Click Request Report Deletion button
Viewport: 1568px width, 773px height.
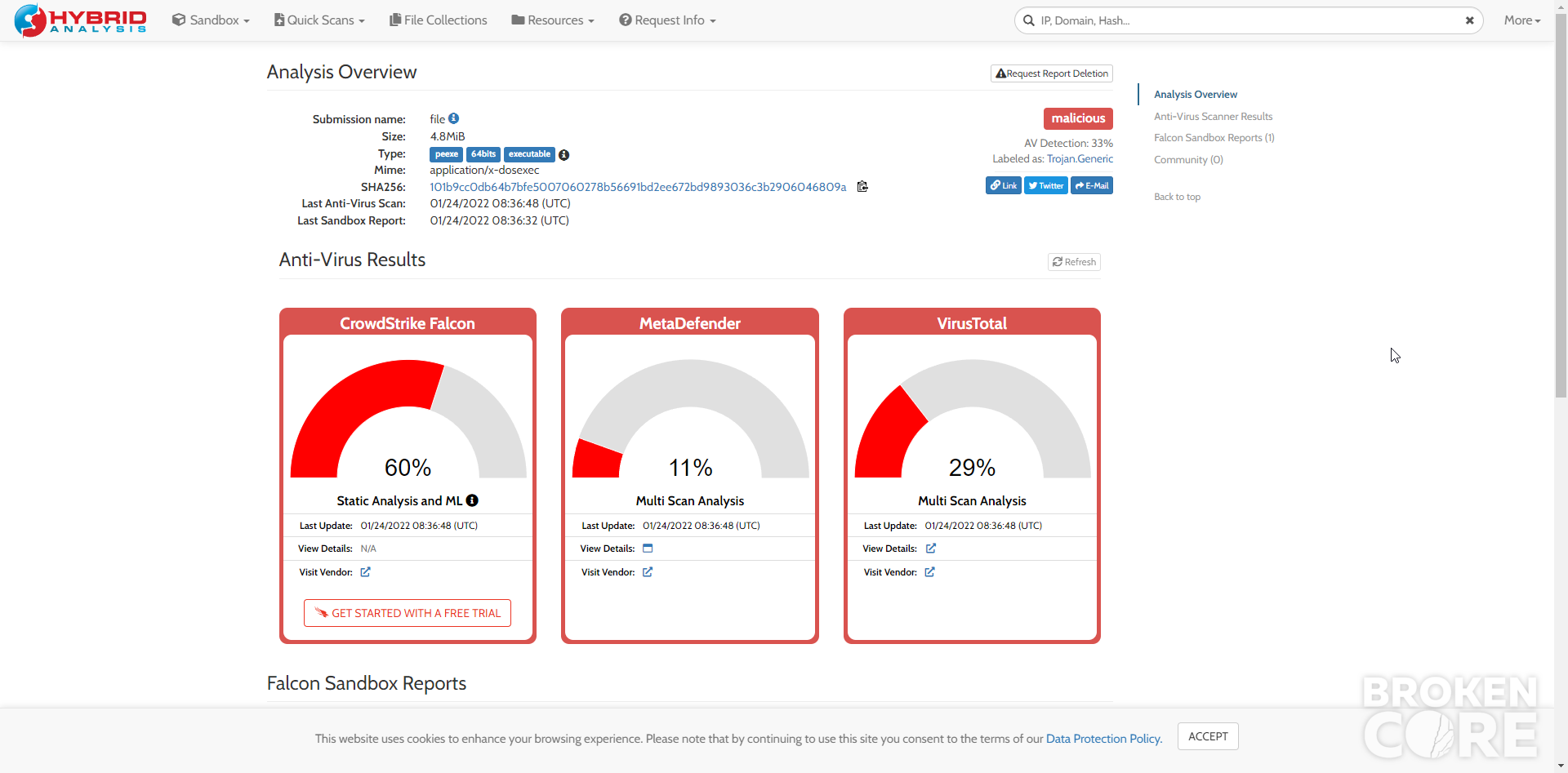(1052, 73)
